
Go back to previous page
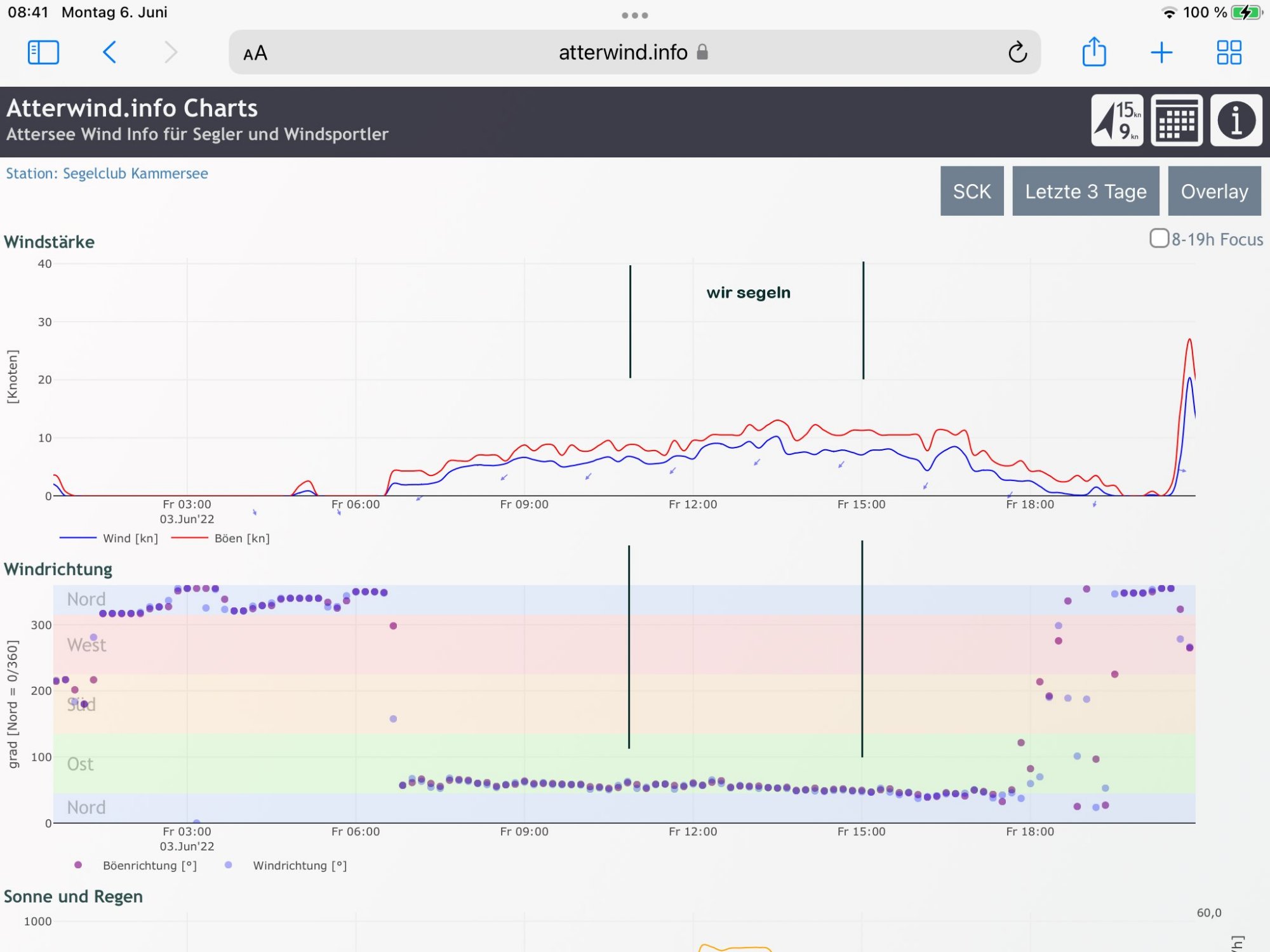coord(109,52)
